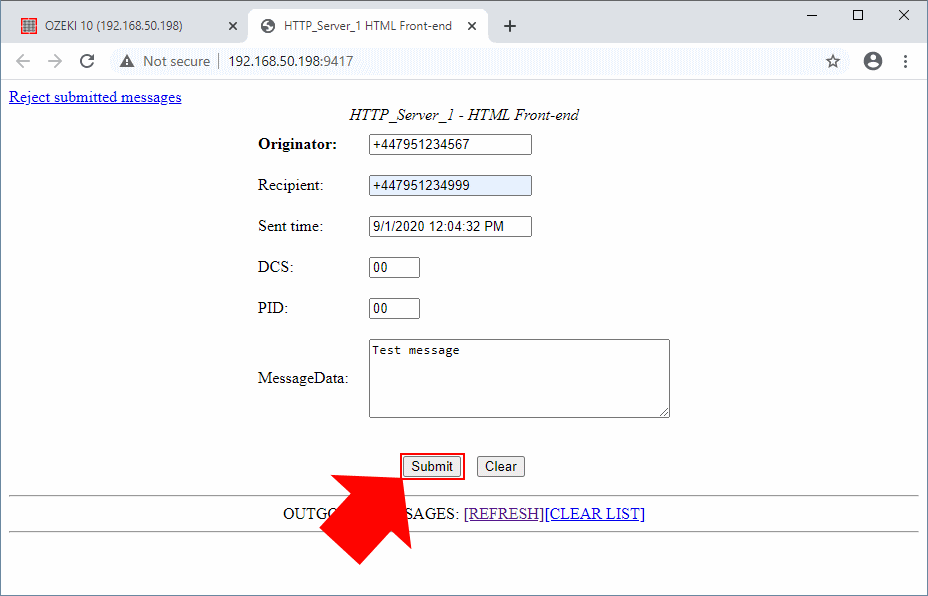Click the PID label
Image resolution: width=928 pixels, height=596 pixels.
273,308
